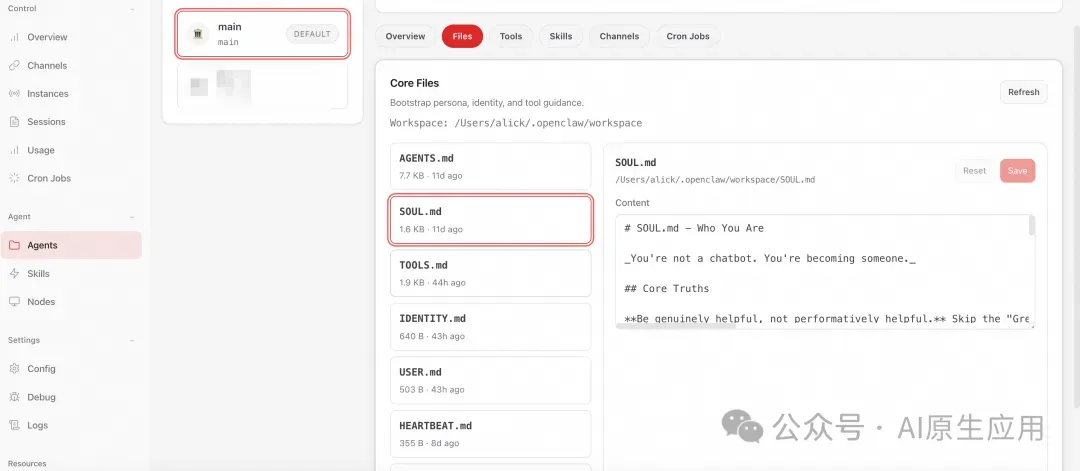The width and height of the screenshot is (1080, 471).
Task: Click the Usage chart icon
Action: coord(14,150)
